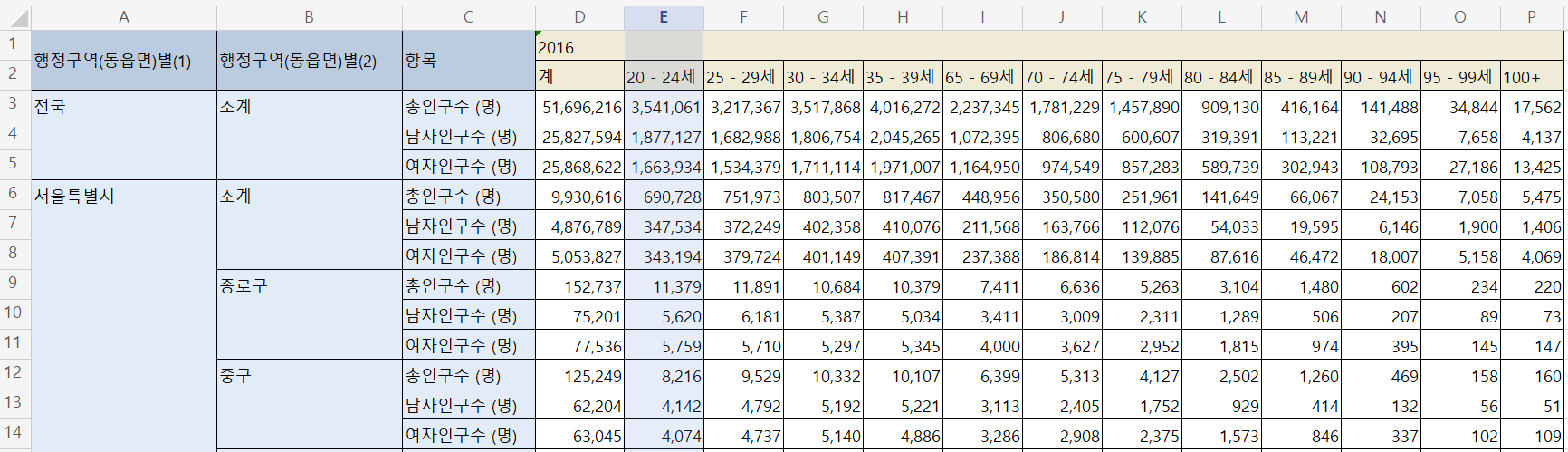Select the cell with value 152,737
This screenshot has width=1568, height=452.
pyautogui.click(x=579, y=285)
